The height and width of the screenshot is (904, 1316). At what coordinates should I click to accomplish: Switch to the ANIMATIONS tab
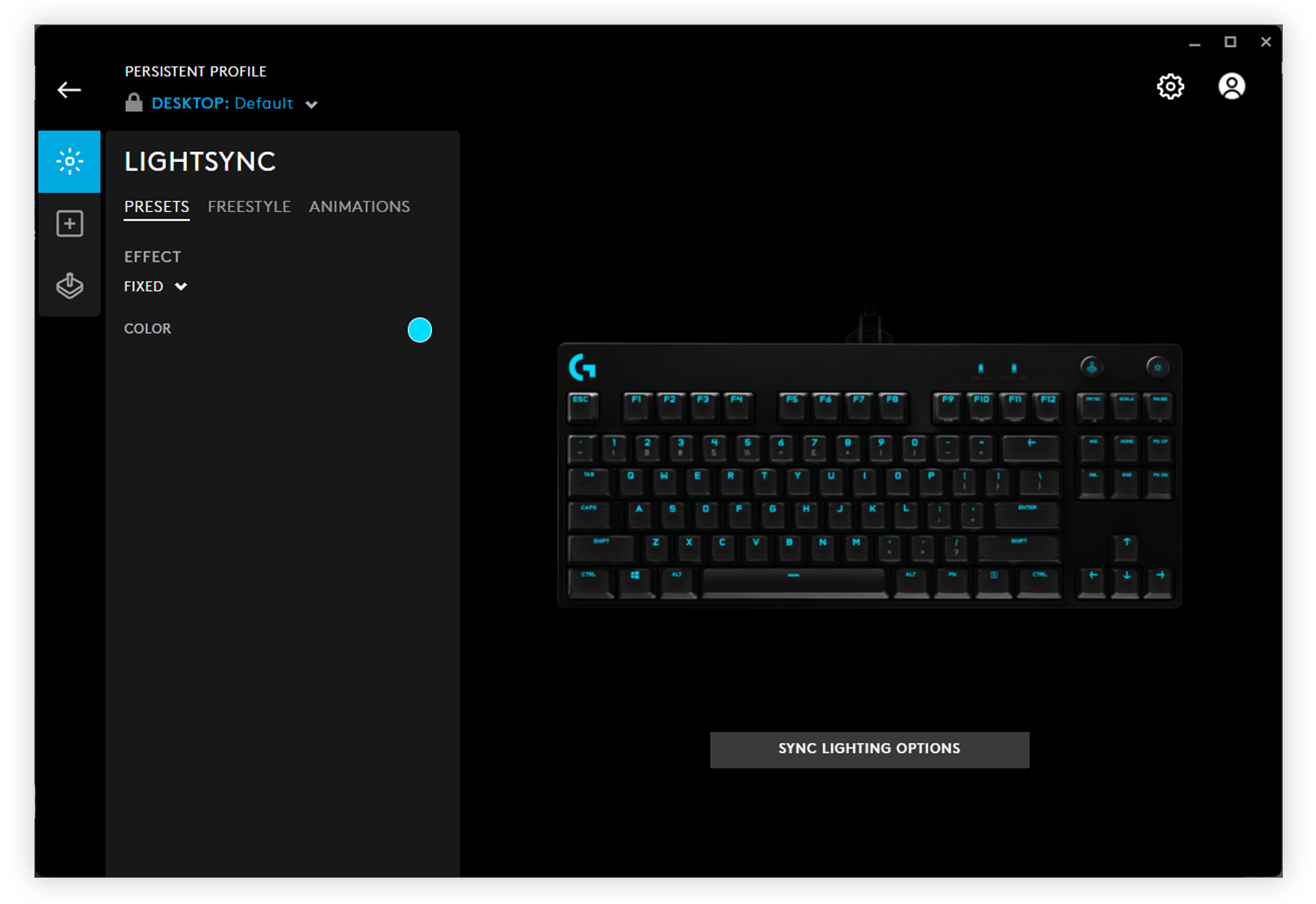[x=359, y=207]
